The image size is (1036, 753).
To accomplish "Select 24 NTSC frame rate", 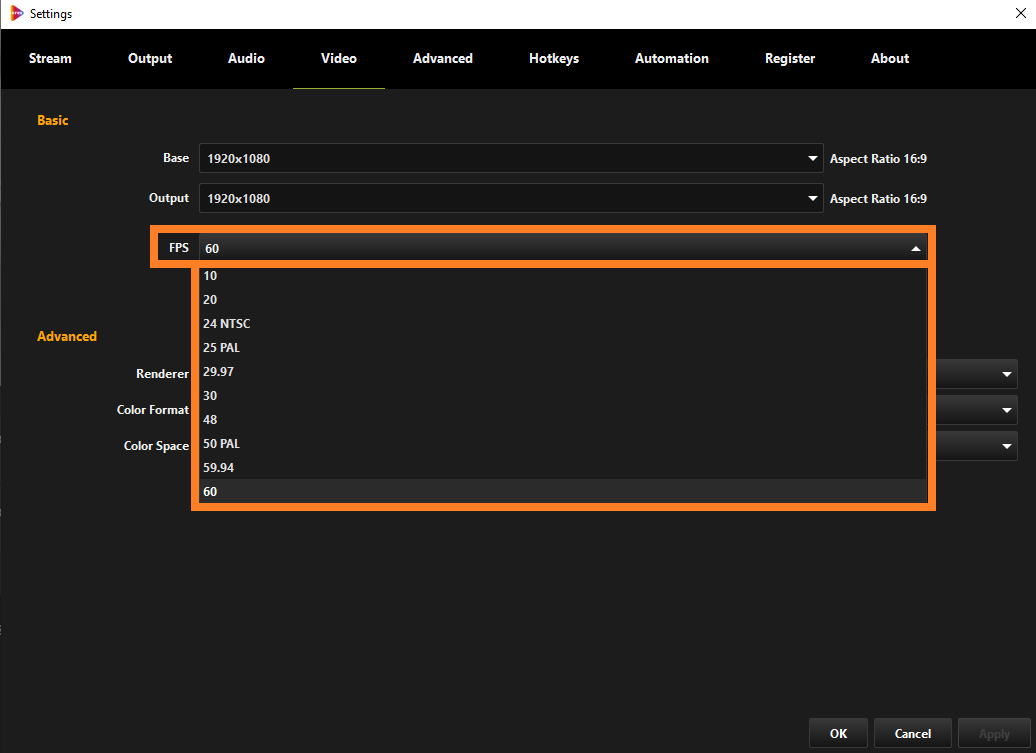I will tap(563, 324).
